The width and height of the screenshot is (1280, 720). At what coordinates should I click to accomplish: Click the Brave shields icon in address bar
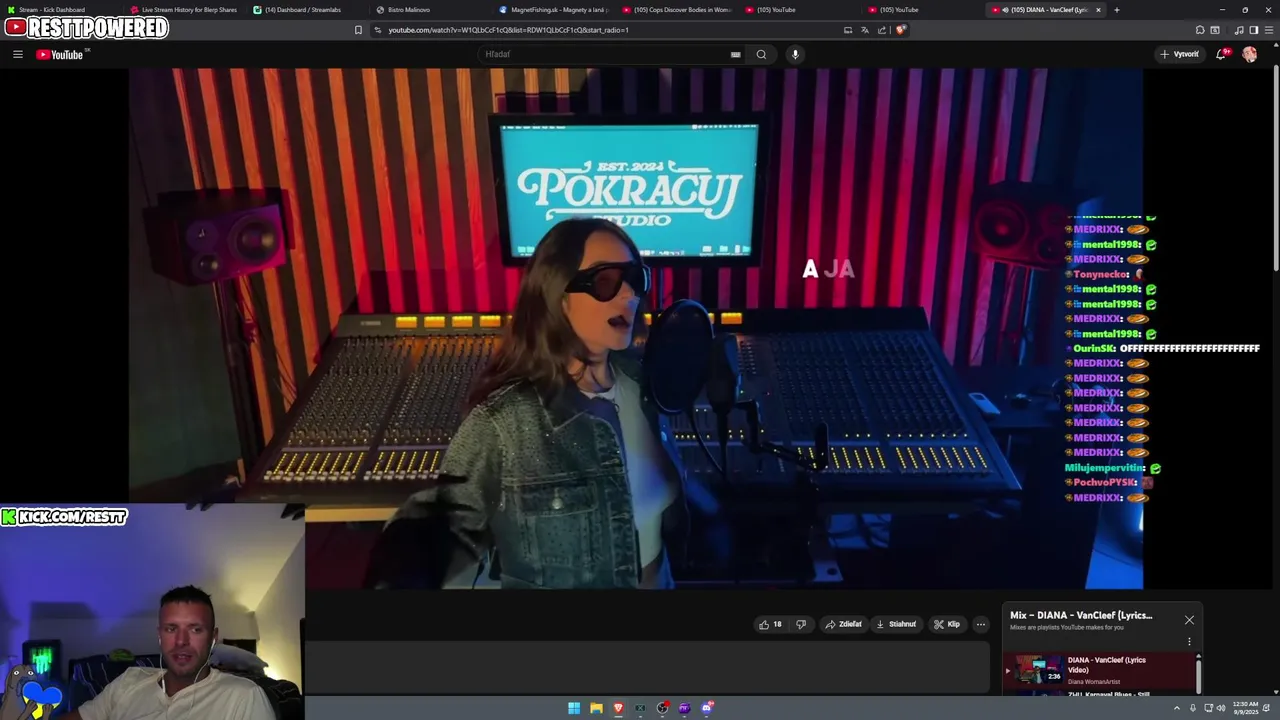click(900, 30)
